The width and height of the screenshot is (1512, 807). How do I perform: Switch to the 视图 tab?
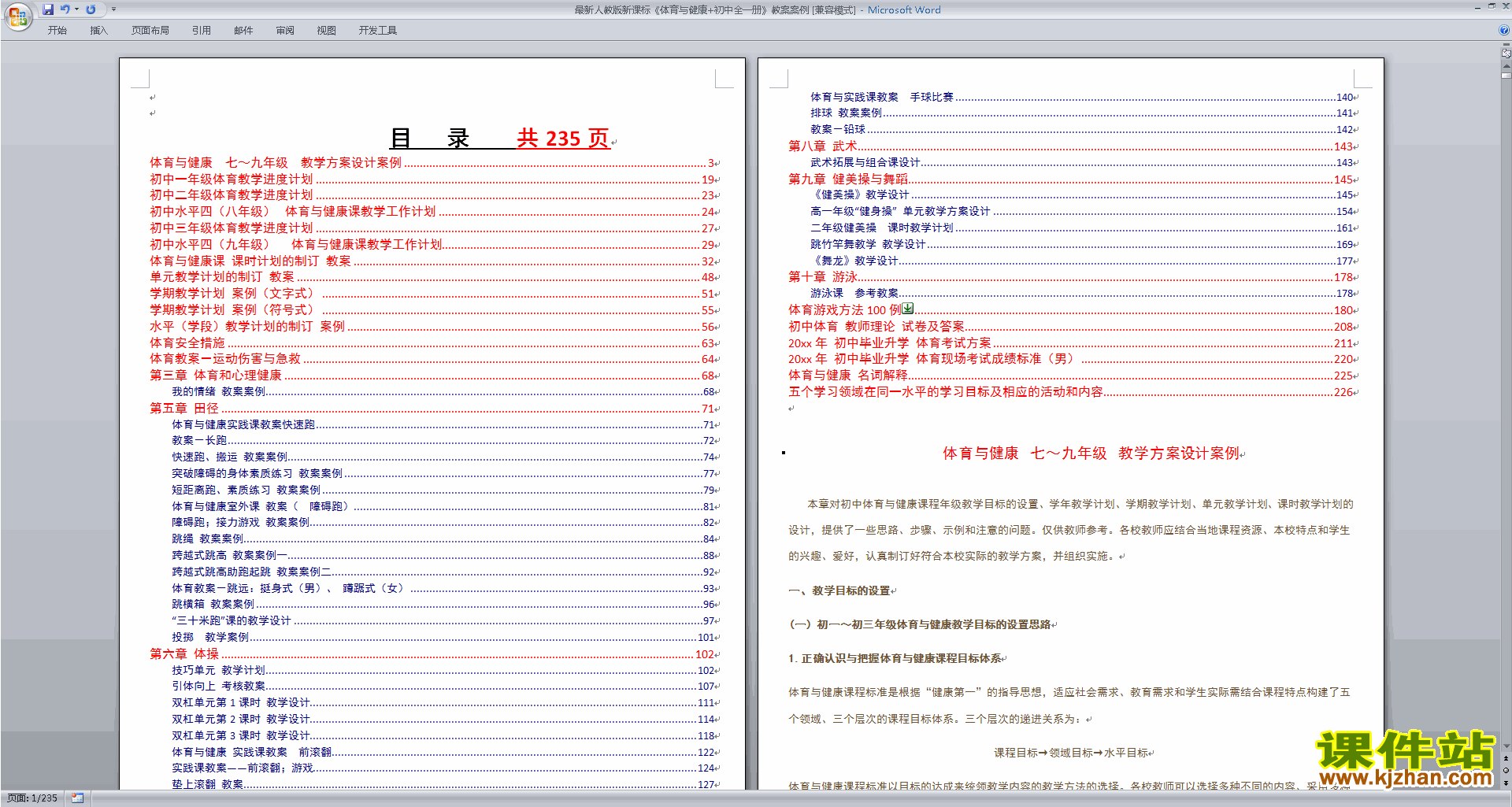pyautogui.click(x=326, y=30)
